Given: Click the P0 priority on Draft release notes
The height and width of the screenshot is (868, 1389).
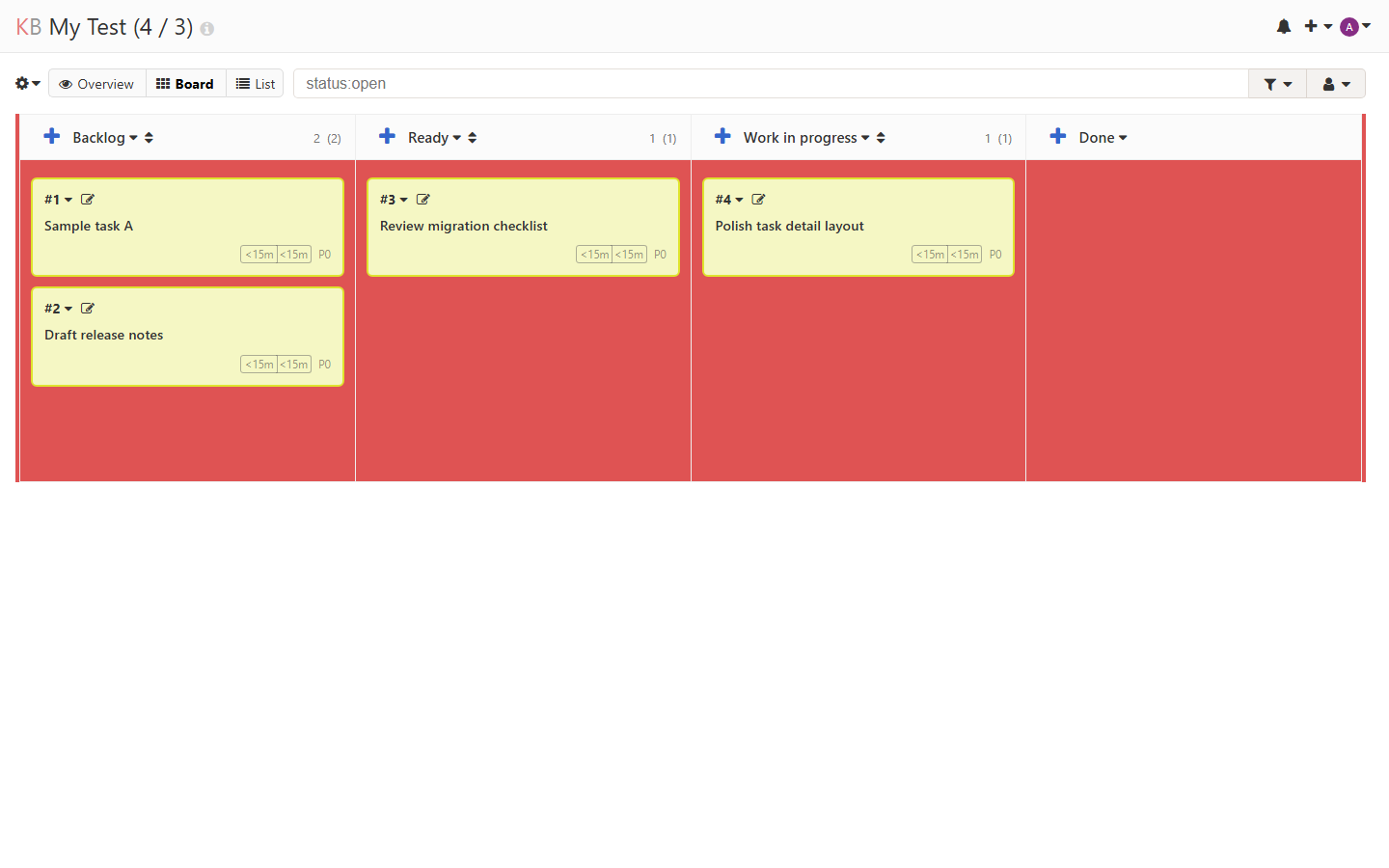Looking at the screenshot, I should coord(325,365).
